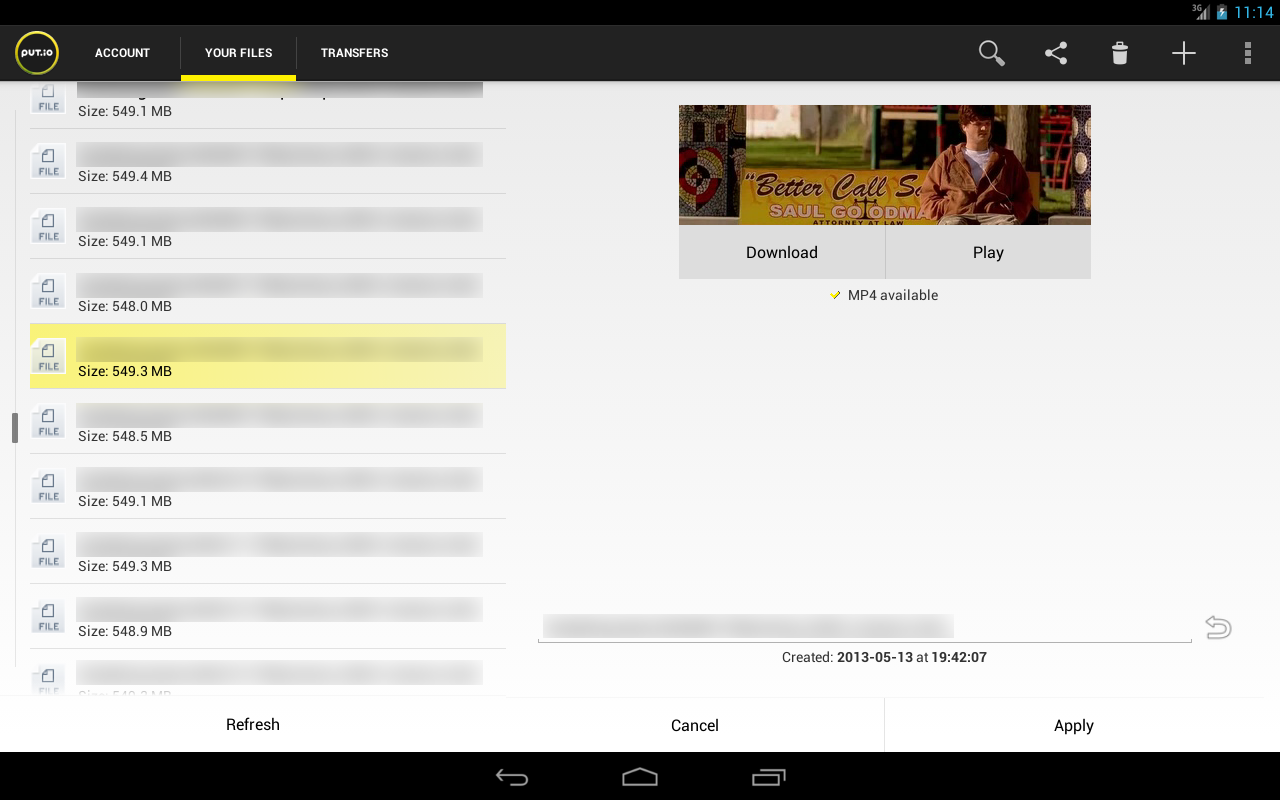Click file icon of the 548.5 MB row
The height and width of the screenshot is (800, 1280).
[x=48, y=421]
